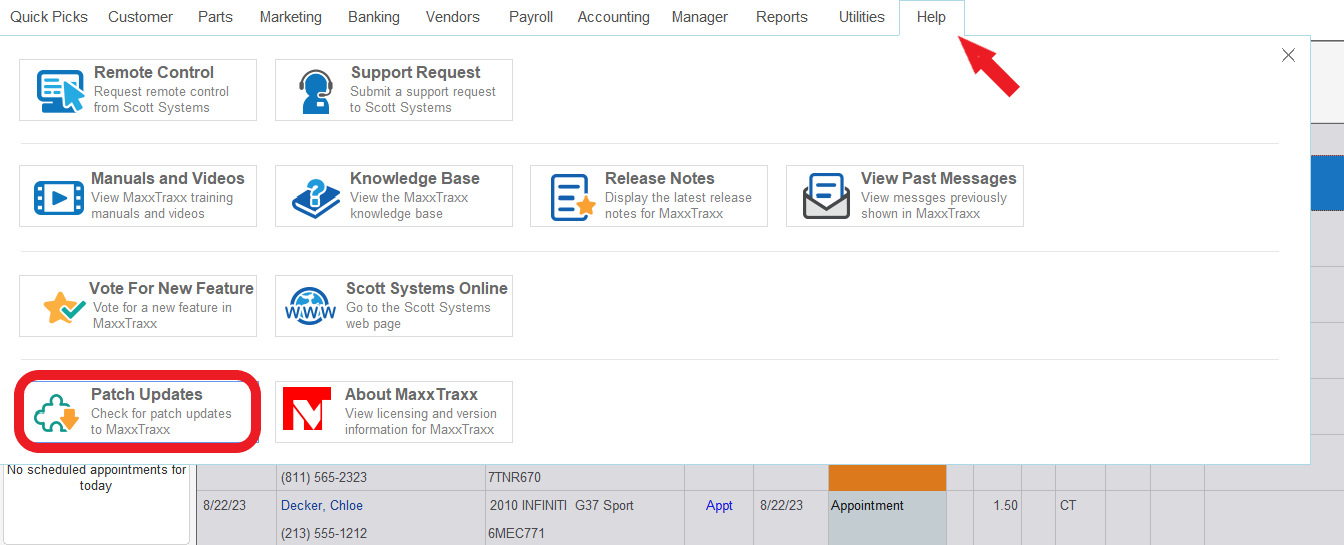Open the Reports menu
This screenshot has width=1344, height=545.
pos(782,17)
